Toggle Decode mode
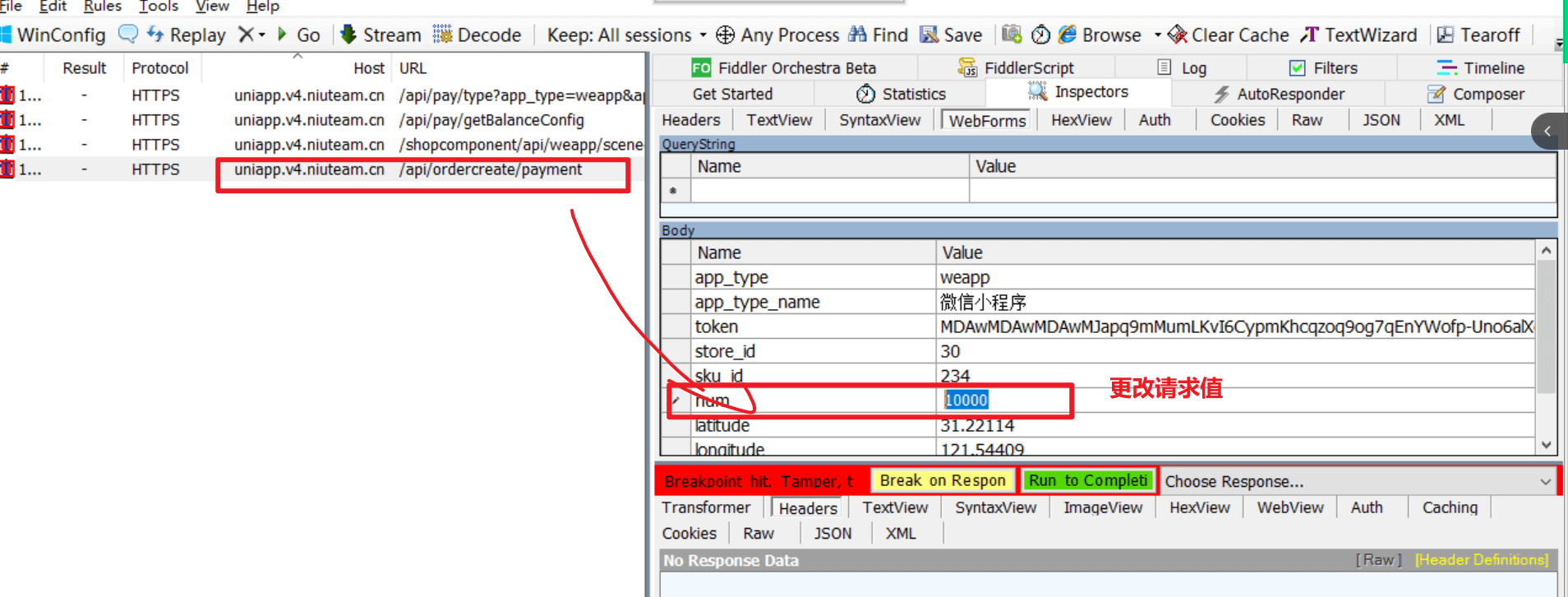Image resolution: width=1568 pixels, height=597 pixels. tap(477, 35)
